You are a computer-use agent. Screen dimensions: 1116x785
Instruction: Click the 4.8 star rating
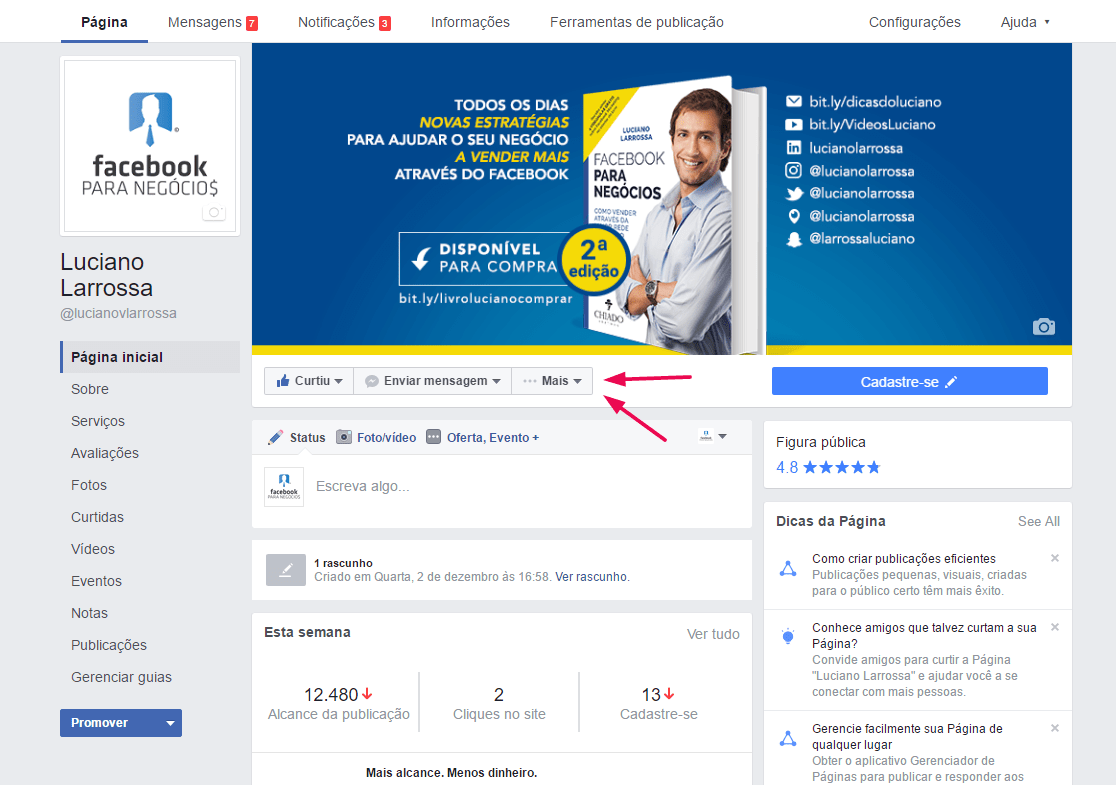click(828, 468)
